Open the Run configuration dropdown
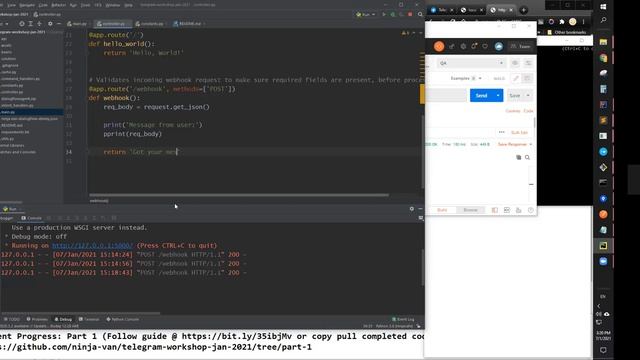 [365, 14]
